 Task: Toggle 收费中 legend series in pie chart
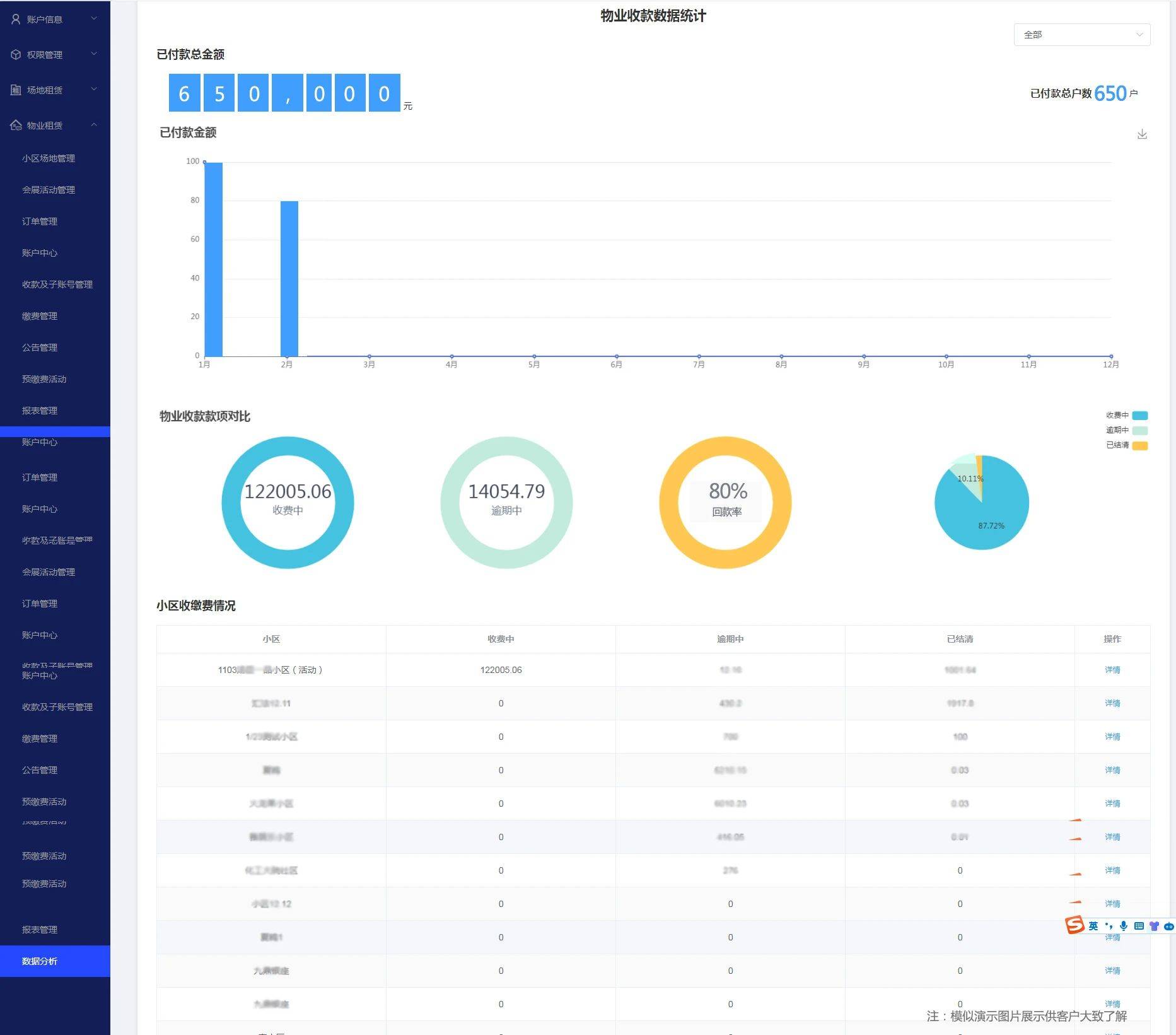[x=1139, y=416]
